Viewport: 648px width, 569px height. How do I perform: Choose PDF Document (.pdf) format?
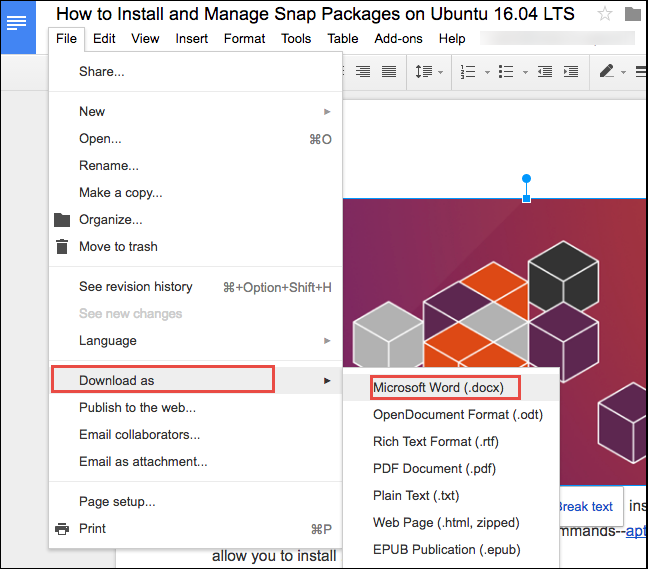coord(433,468)
